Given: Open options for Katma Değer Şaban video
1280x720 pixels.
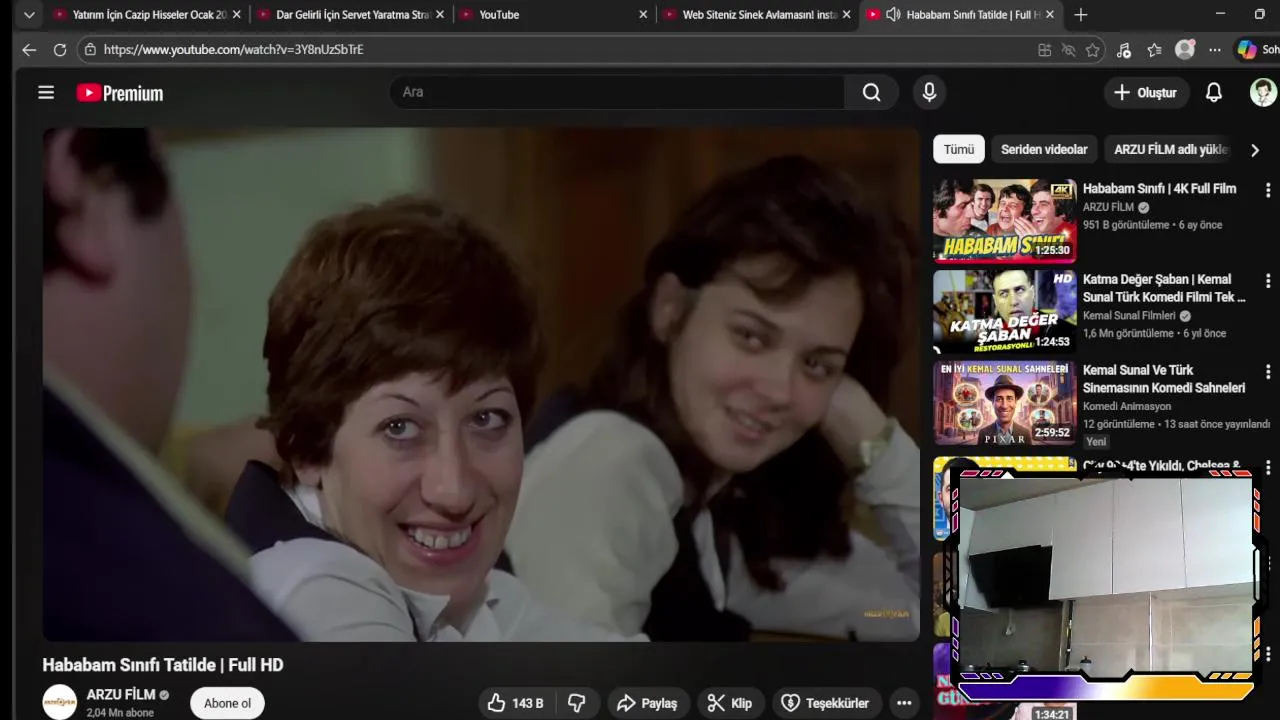Looking at the screenshot, I should pos(1268,281).
